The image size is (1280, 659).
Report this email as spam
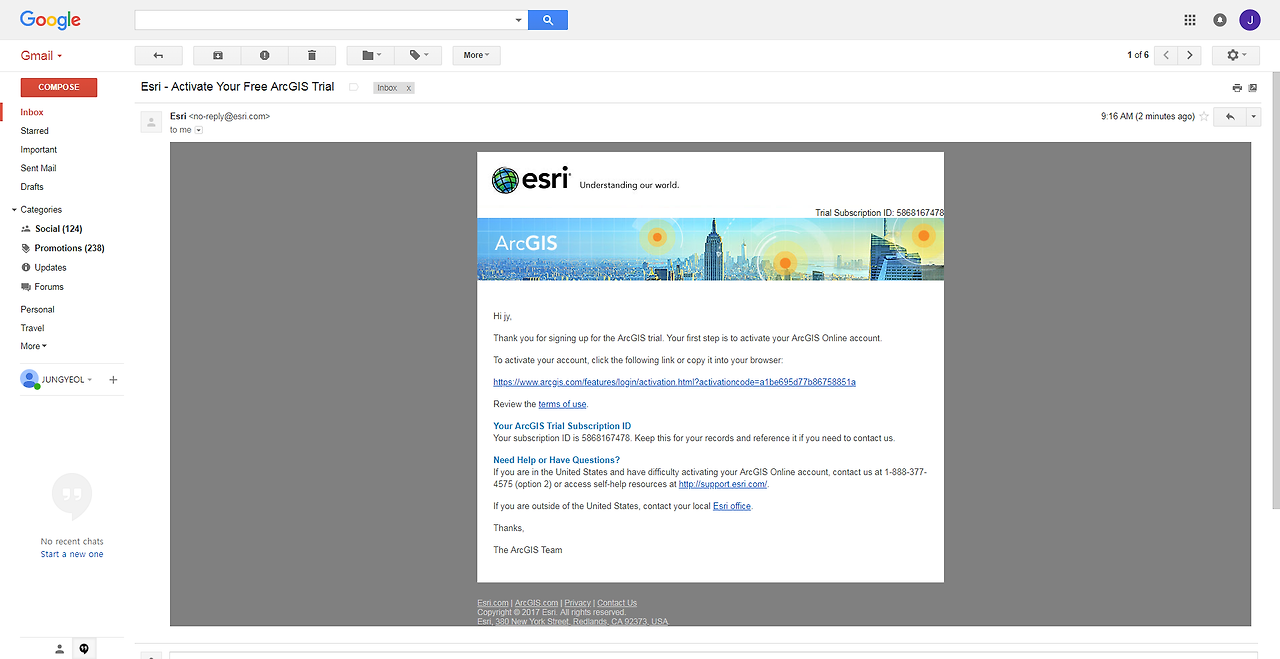coord(264,55)
